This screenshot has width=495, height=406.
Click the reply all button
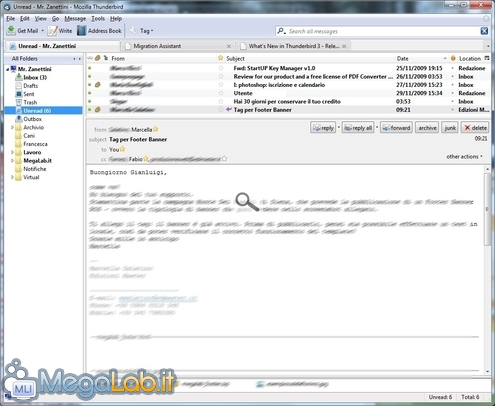(x=358, y=128)
